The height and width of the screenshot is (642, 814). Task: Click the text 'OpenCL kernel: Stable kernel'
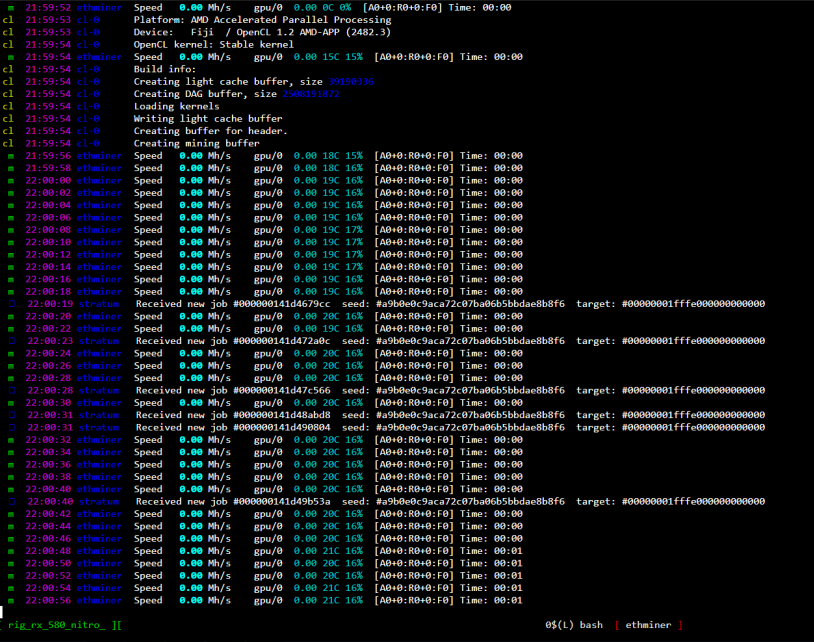(213, 45)
